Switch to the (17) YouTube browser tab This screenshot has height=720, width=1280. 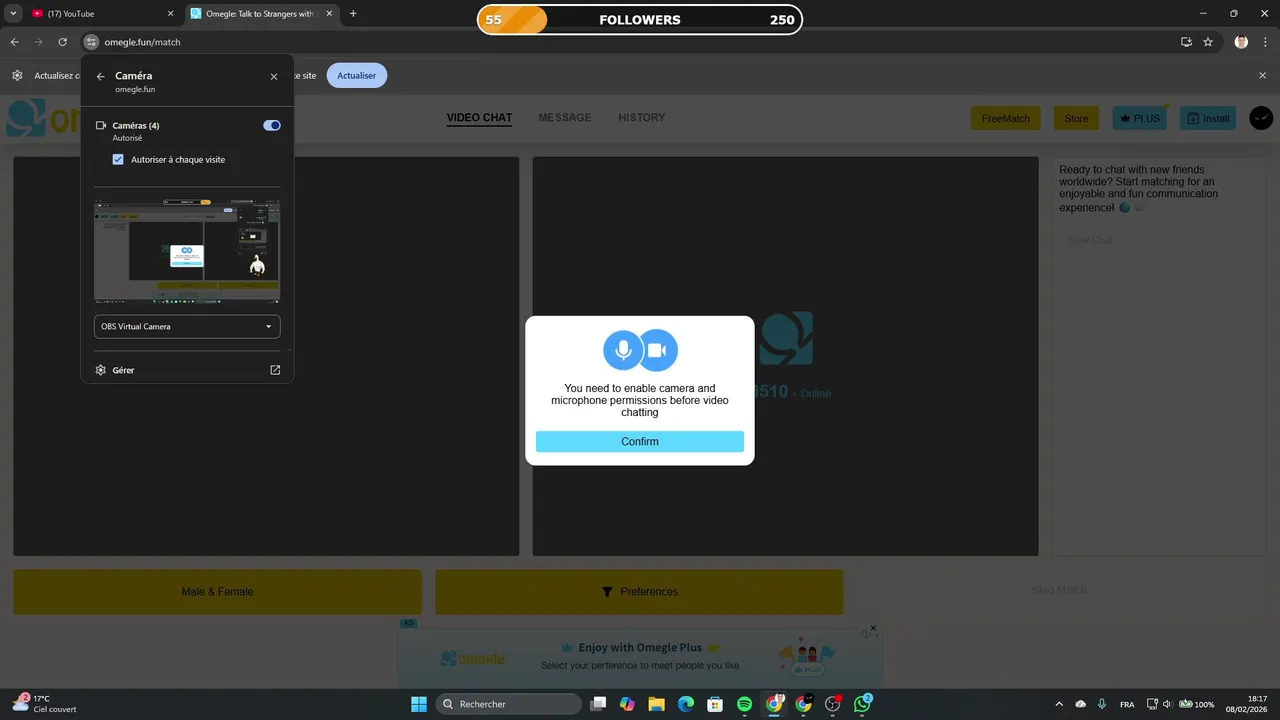(x=103, y=14)
